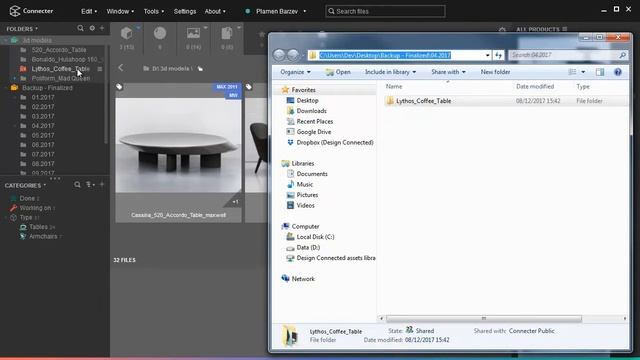
Task: Filter by other files document icon
Action: click(x=227, y=33)
